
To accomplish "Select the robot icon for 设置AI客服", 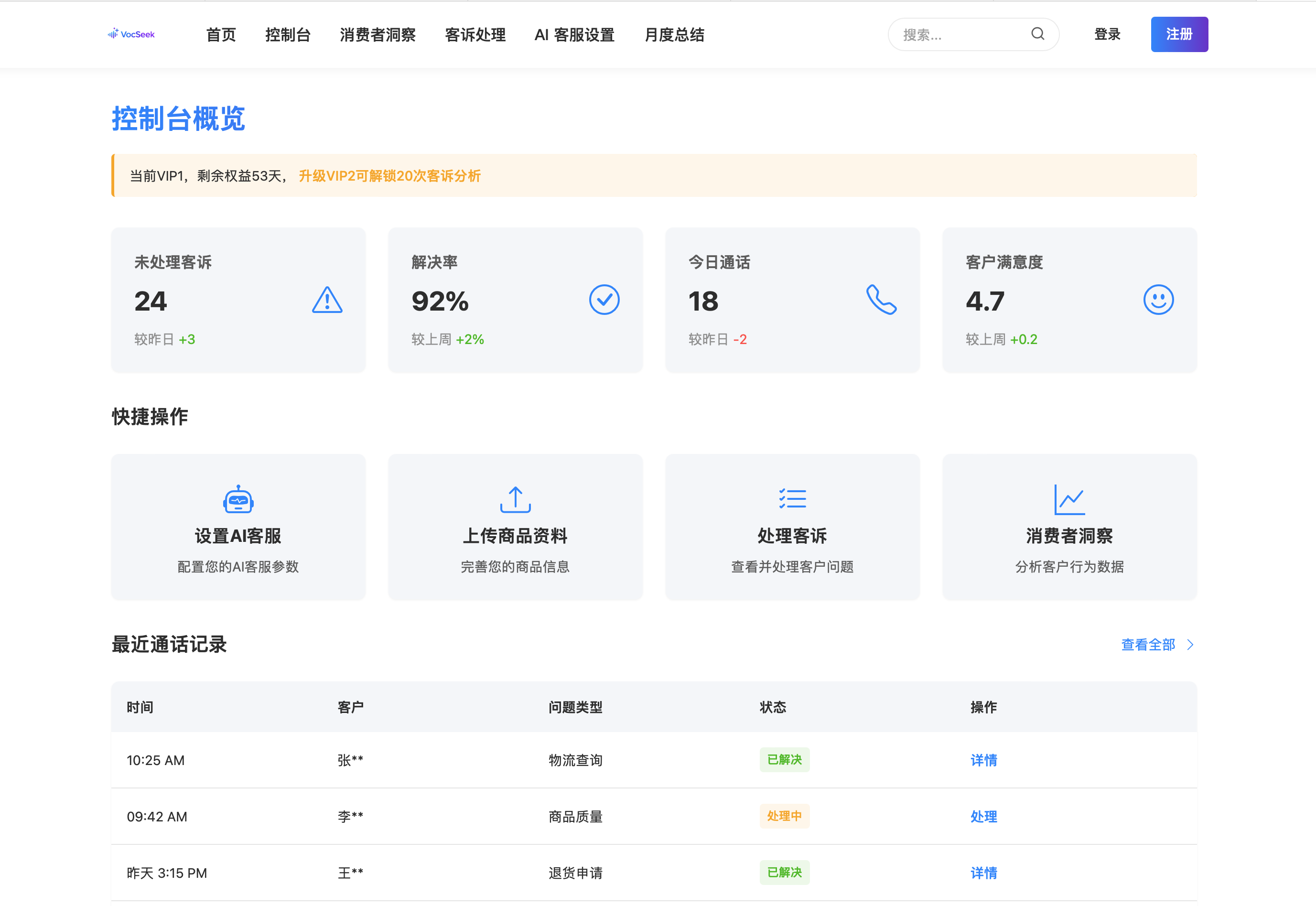I will click(238, 499).
